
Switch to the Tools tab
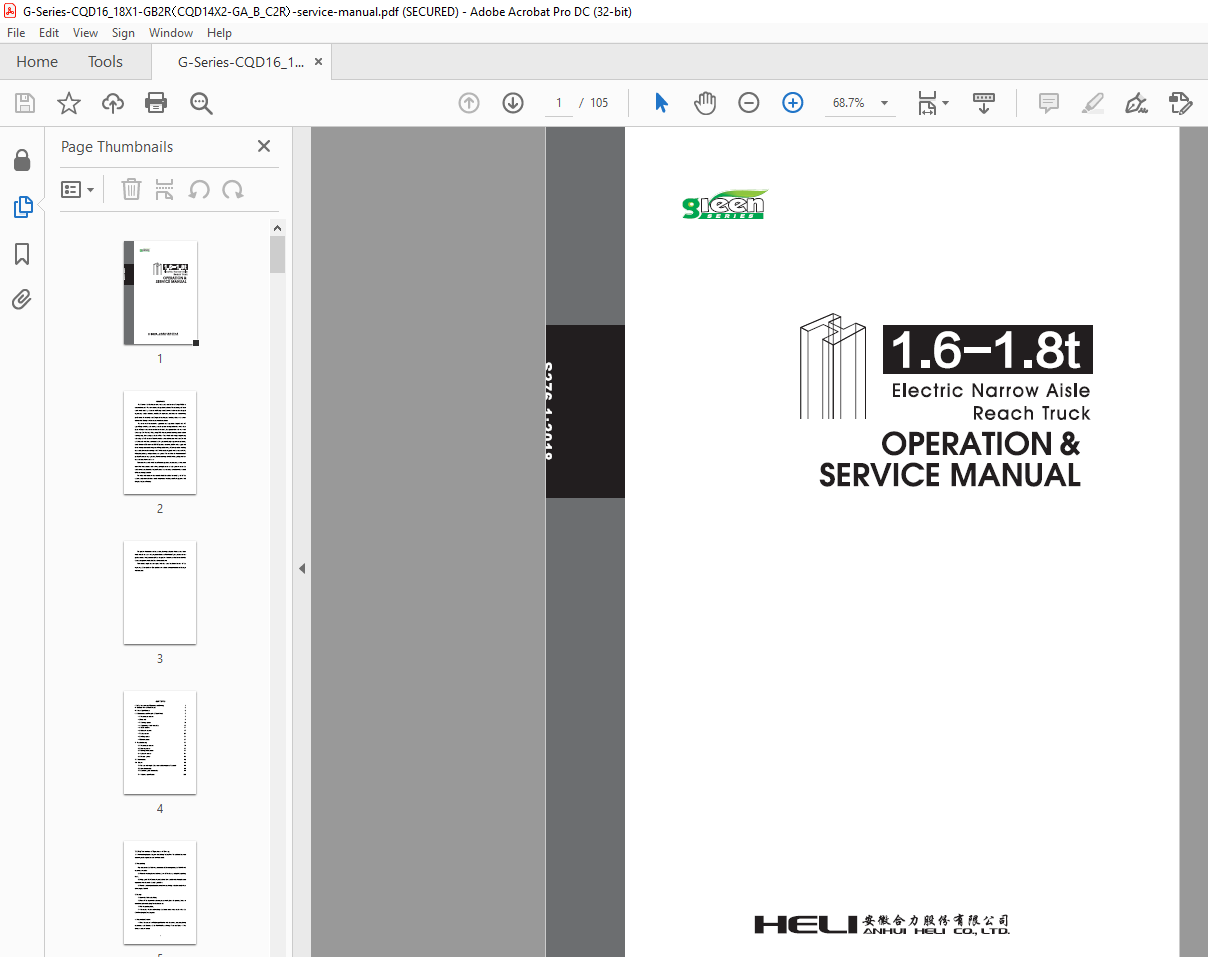coord(105,62)
